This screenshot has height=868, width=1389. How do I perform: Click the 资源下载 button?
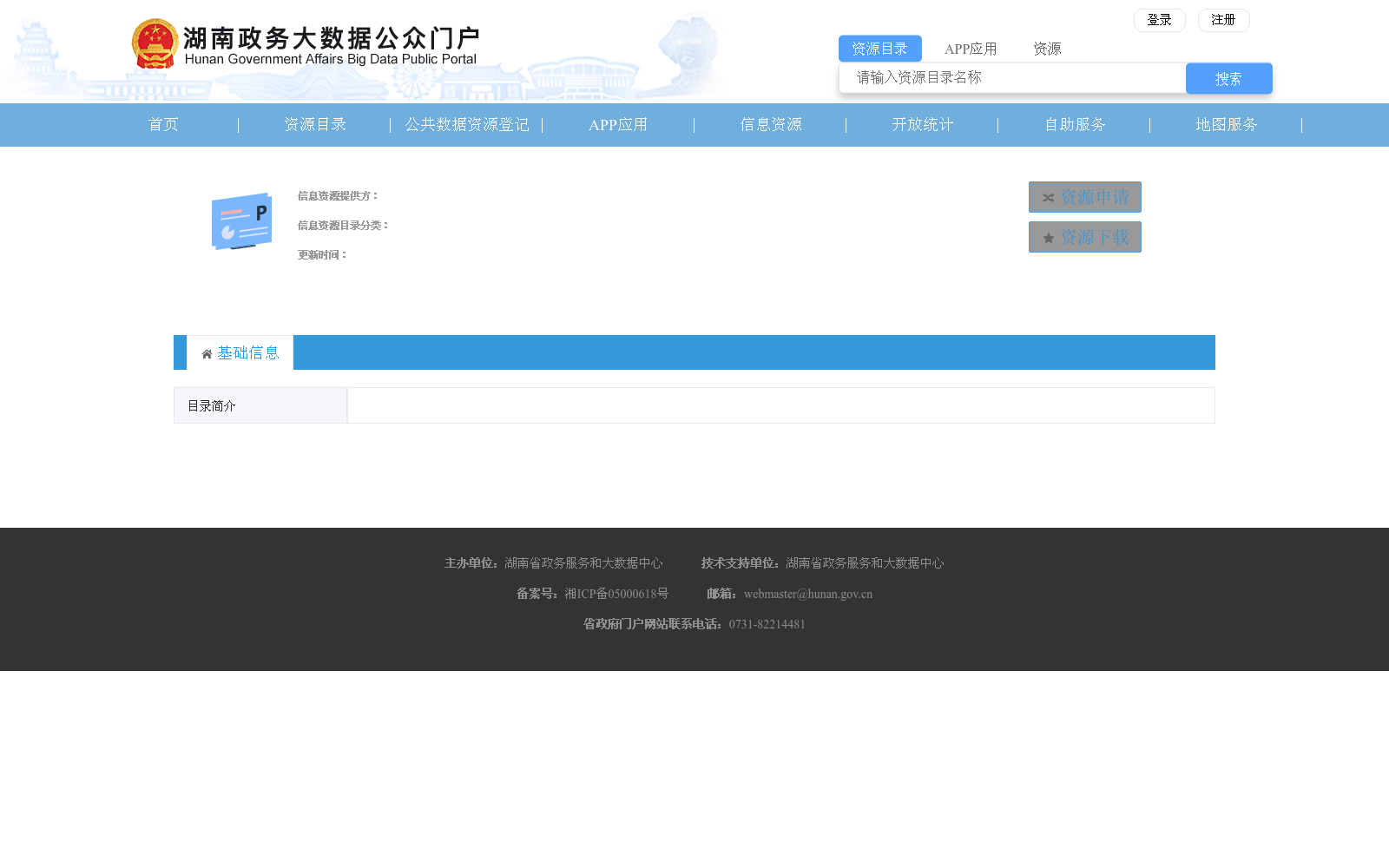point(1085,237)
